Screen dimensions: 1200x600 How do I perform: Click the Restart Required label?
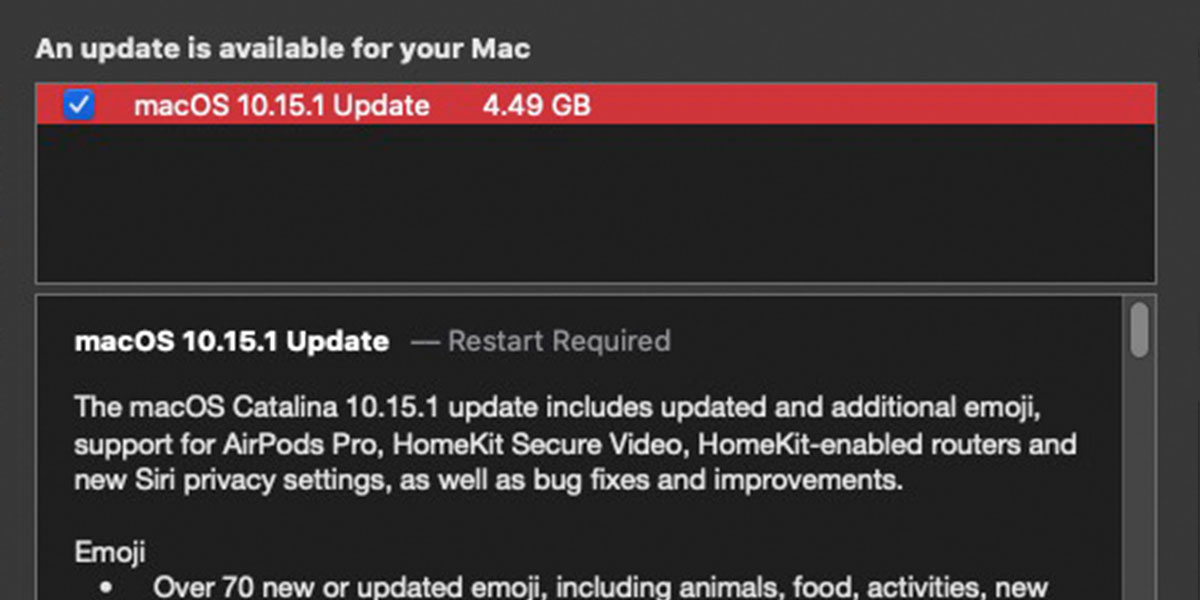pos(559,341)
